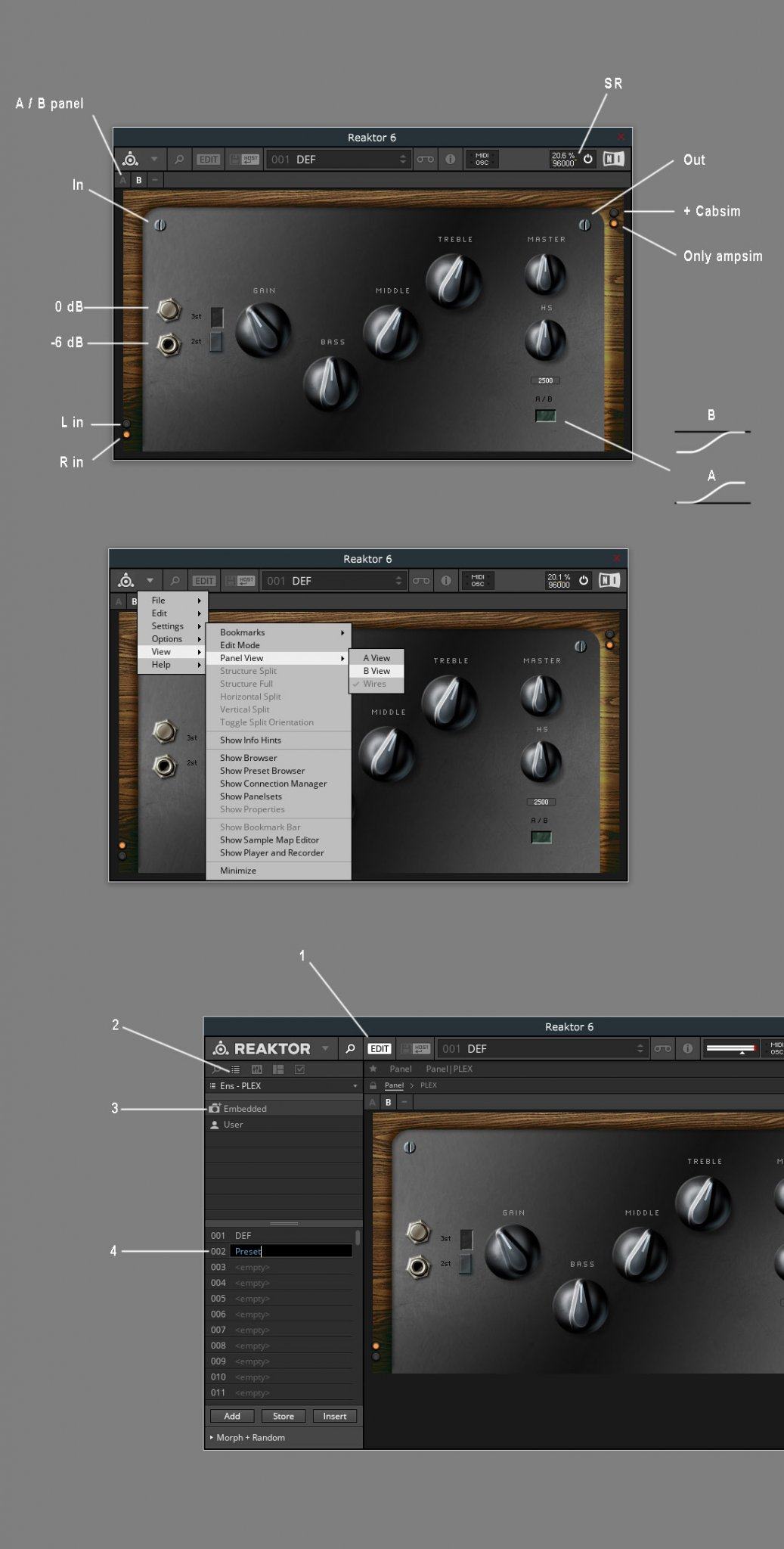The width and height of the screenshot is (784, 1549).
Task: Click the search magnifier beside REAKTOR logo, bottom window
Action: coord(350,1048)
